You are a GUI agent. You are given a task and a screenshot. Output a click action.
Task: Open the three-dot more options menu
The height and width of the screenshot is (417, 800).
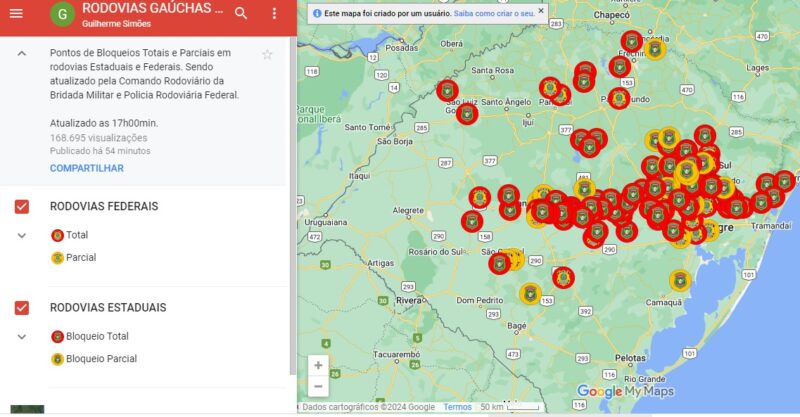(x=275, y=13)
